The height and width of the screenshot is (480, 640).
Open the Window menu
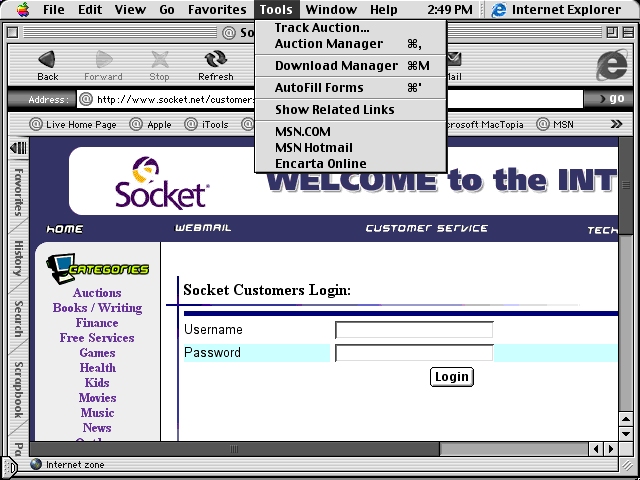(x=331, y=9)
